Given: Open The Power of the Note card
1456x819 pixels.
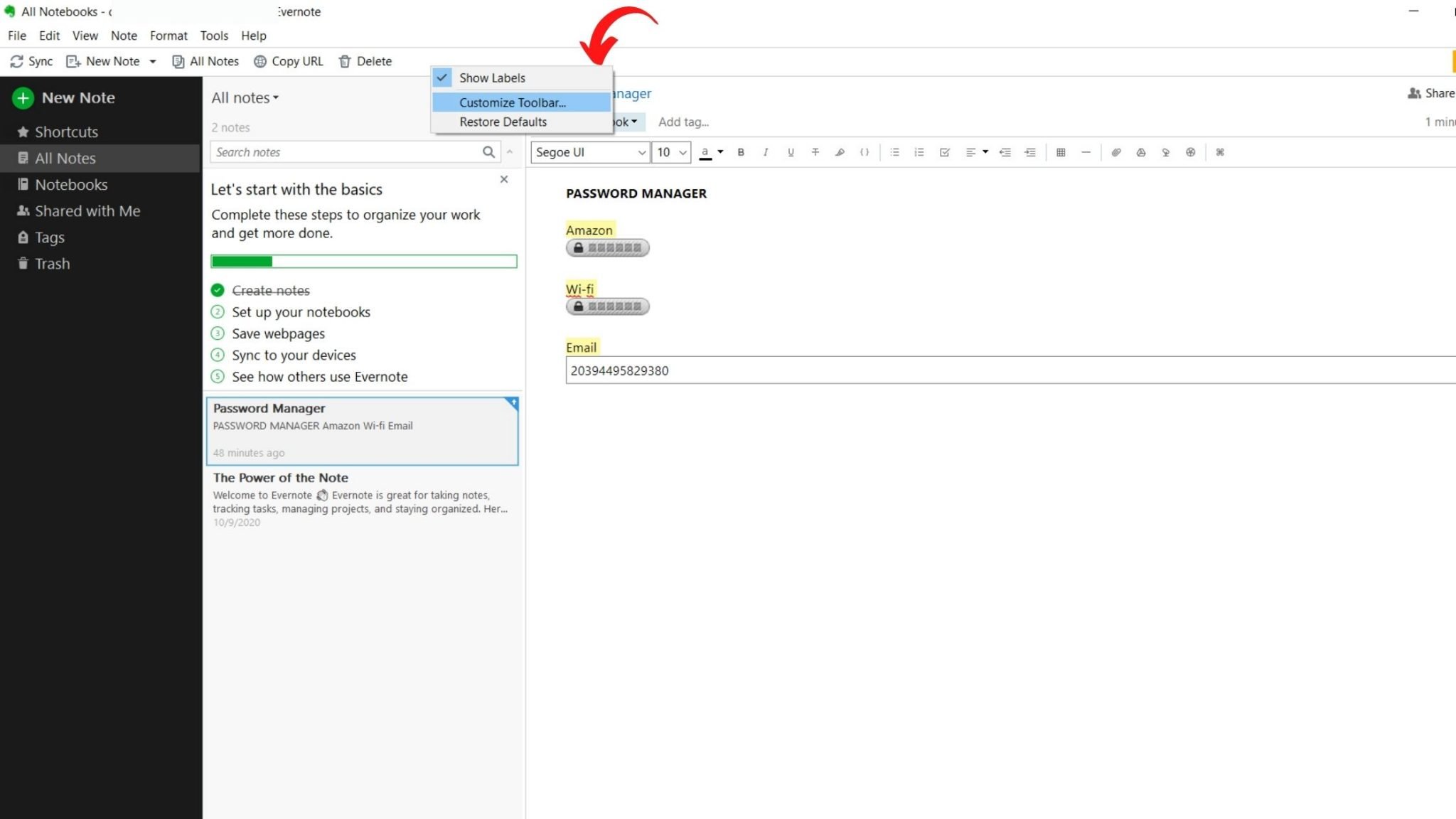Looking at the screenshot, I should pyautogui.click(x=362, y=500).
